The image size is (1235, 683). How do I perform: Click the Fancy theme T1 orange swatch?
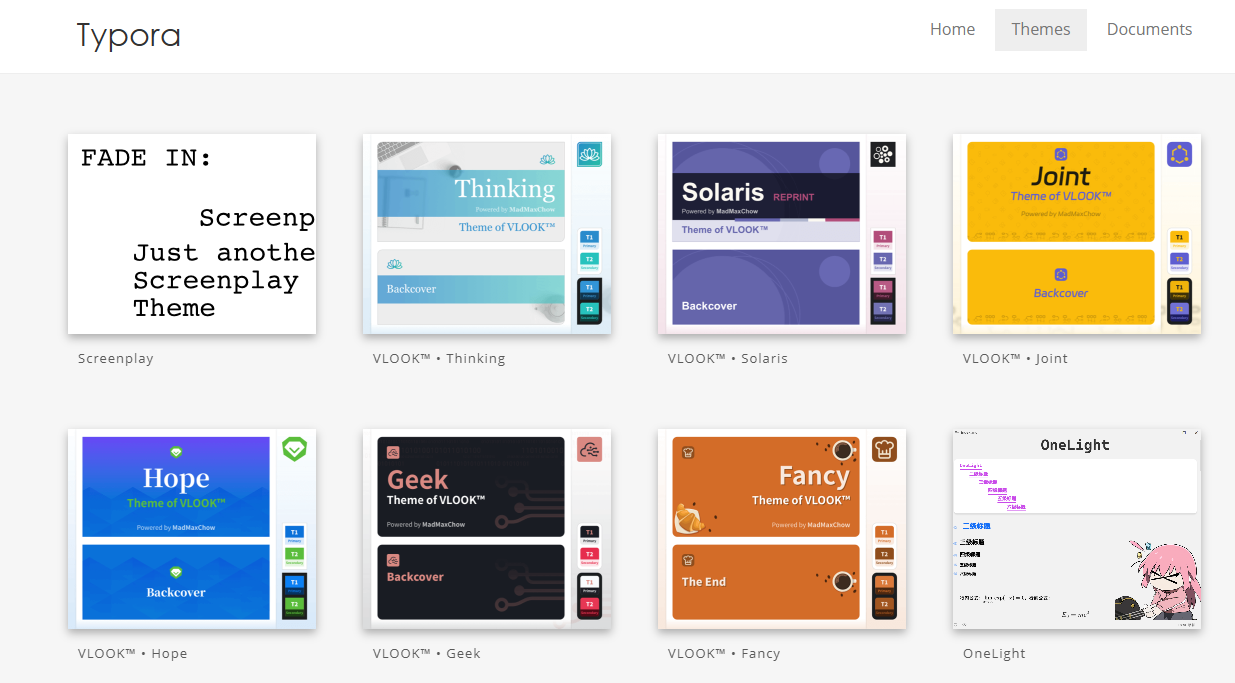(x=884, y=533)
